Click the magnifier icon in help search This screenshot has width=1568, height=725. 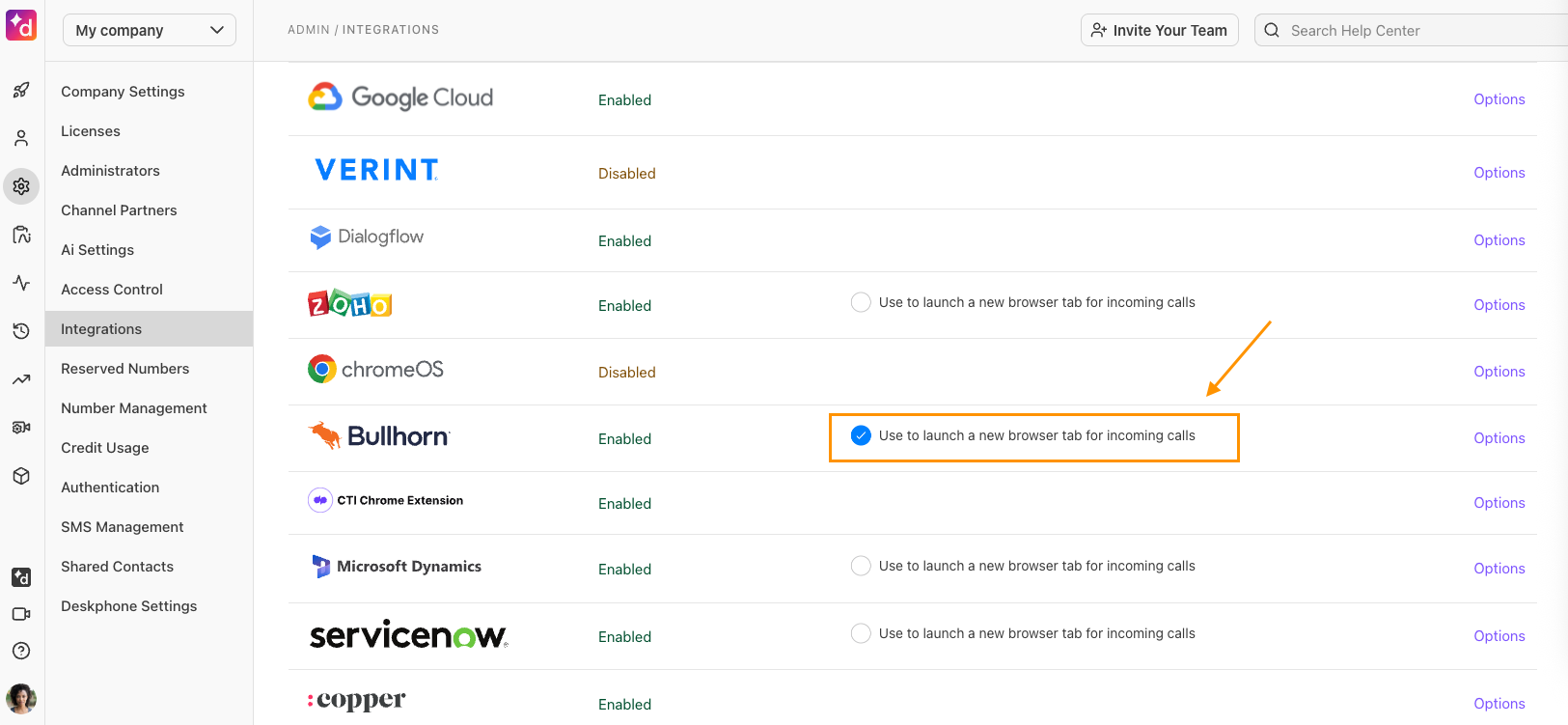(x=1272, y=30)
